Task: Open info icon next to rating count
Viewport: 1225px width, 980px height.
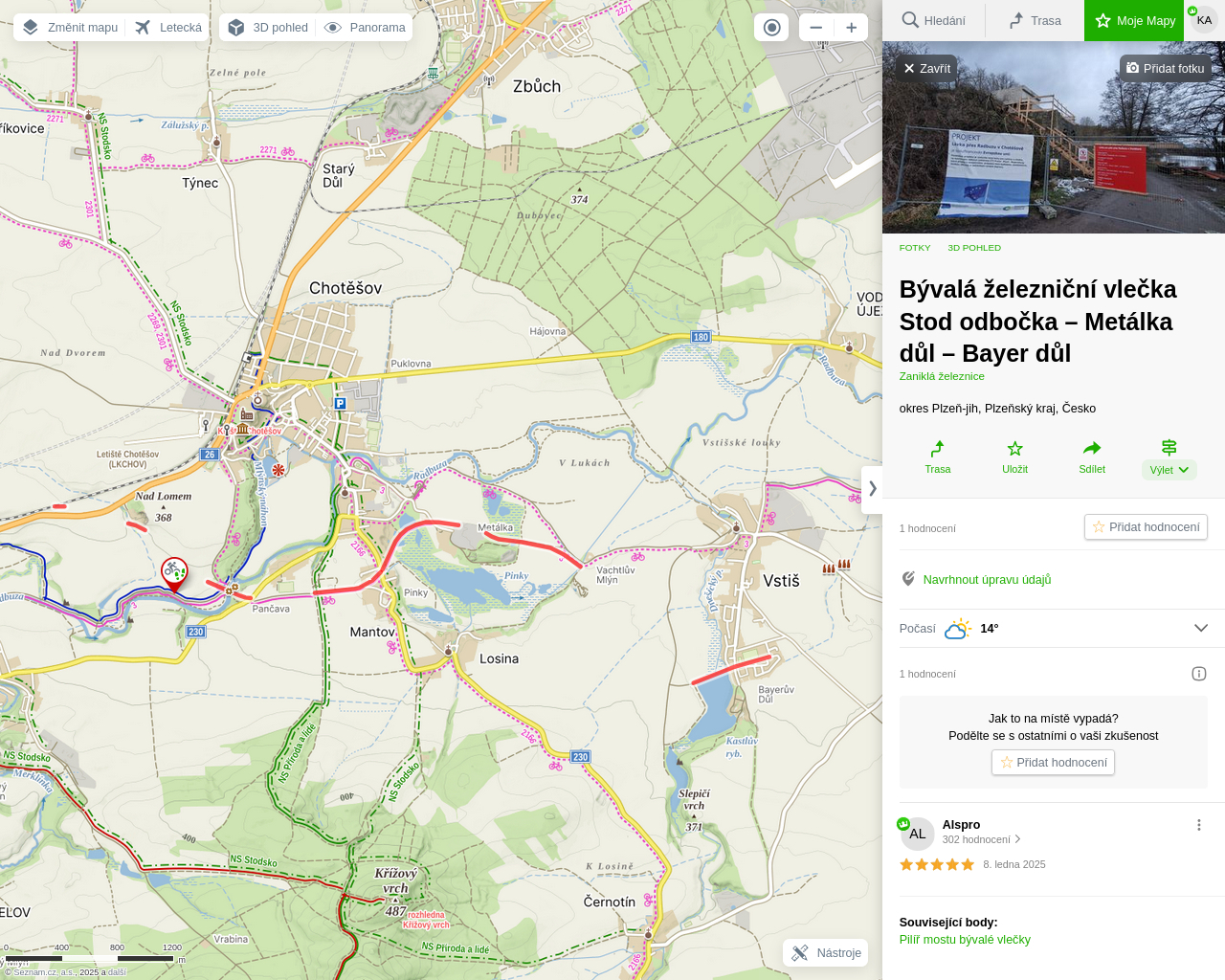Action: click(x=1198, y=674)
